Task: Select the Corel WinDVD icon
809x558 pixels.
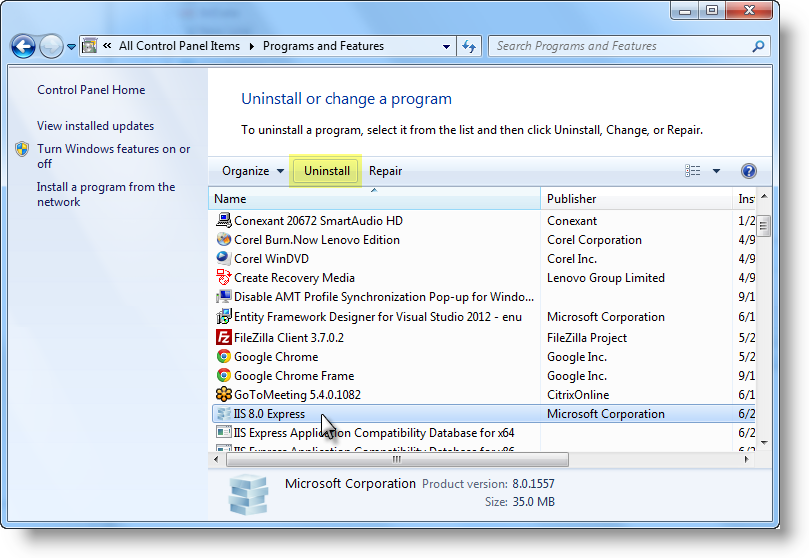Action: pos(223,258)
